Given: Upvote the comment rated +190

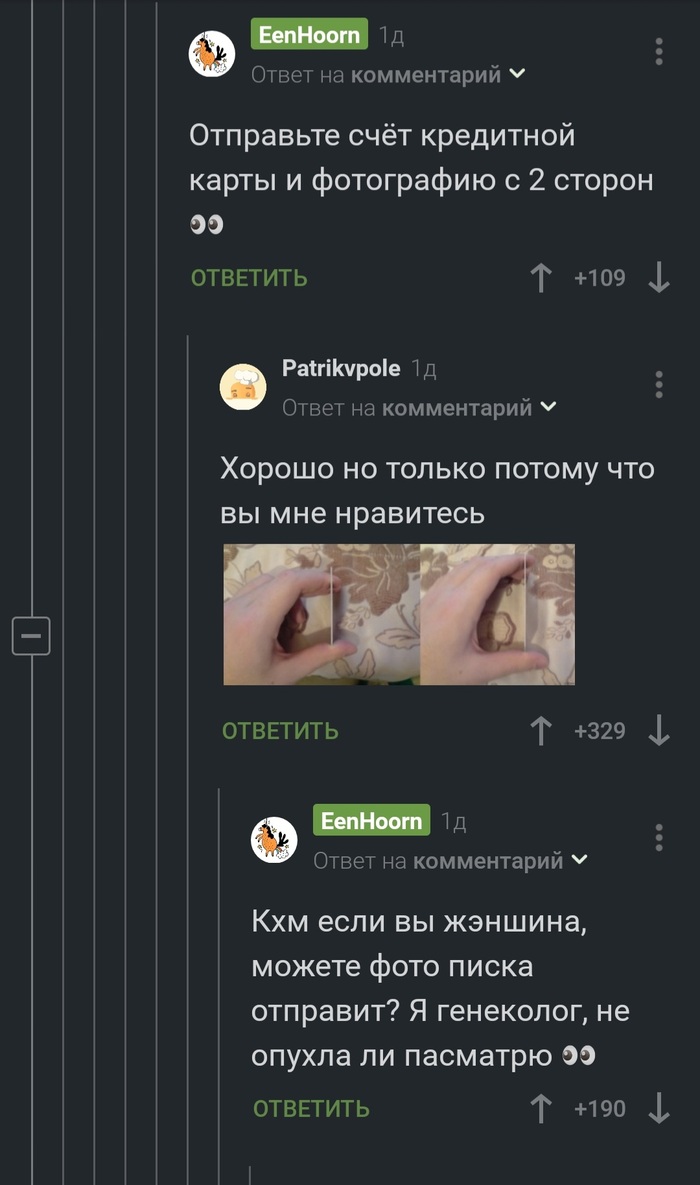Looking at the screenshot, I should (x=540, y=1109).
